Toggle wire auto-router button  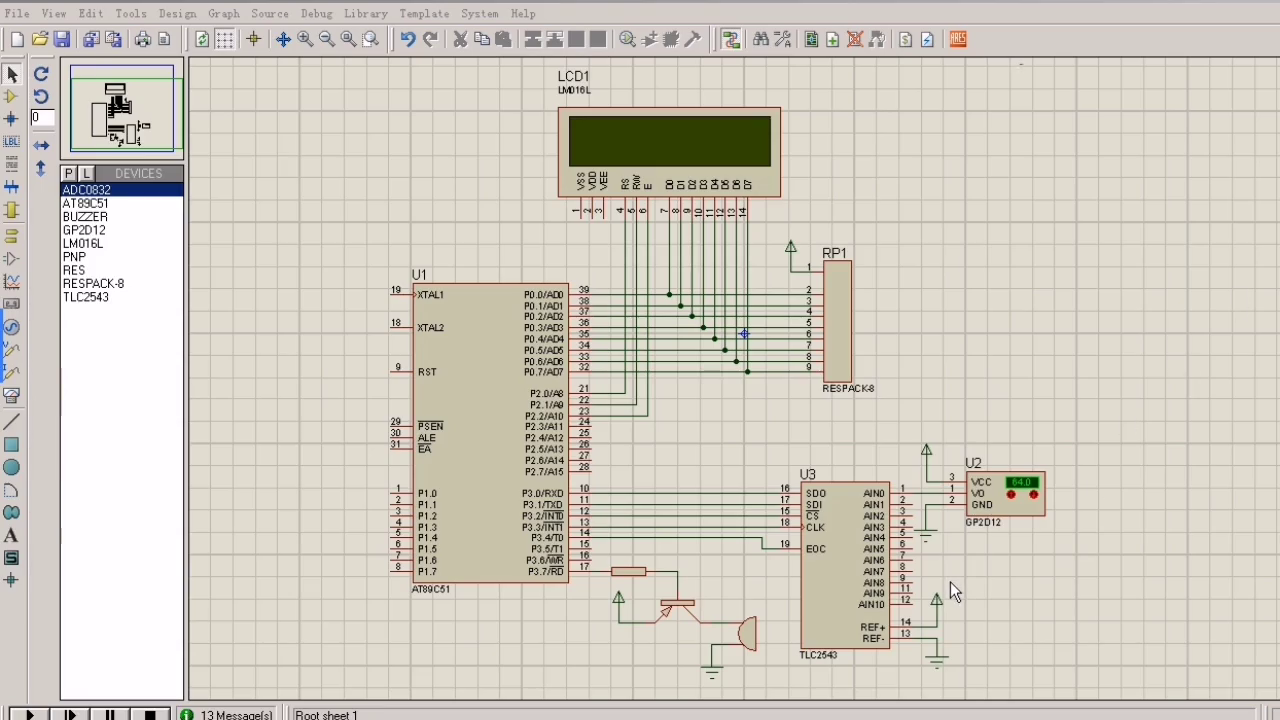pyautogui.click(x=731, y=39)
